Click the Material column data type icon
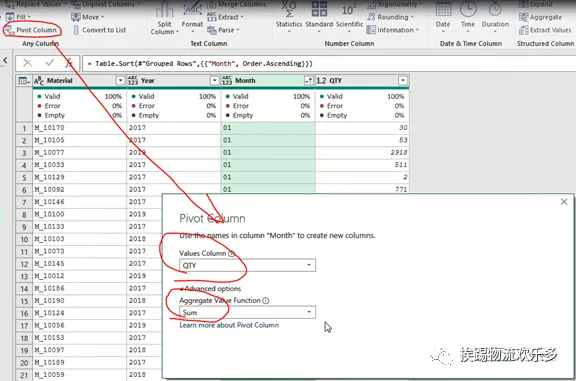 39,80
